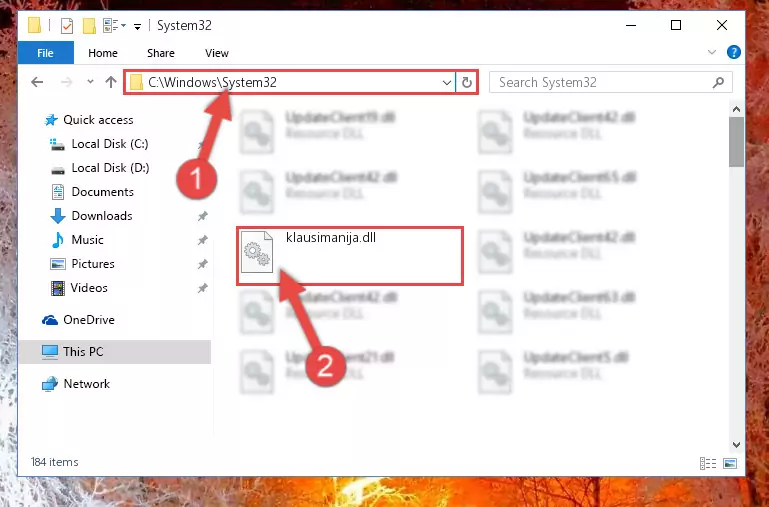The width and height of the screenshot is (769, 507).
Task: Click the Search System32 field
Action: coord(611,82)
